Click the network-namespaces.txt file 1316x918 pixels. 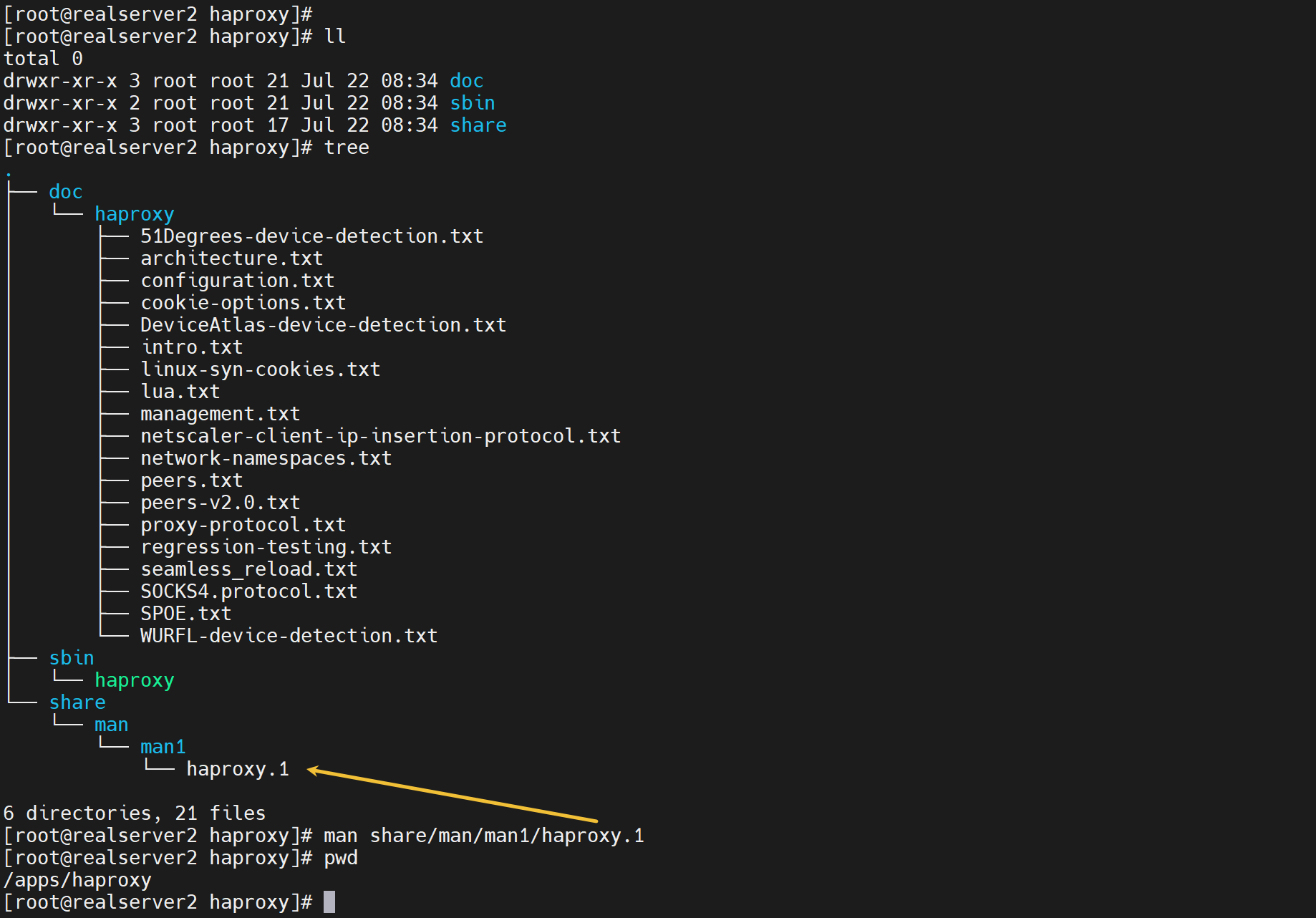(266, 458)
